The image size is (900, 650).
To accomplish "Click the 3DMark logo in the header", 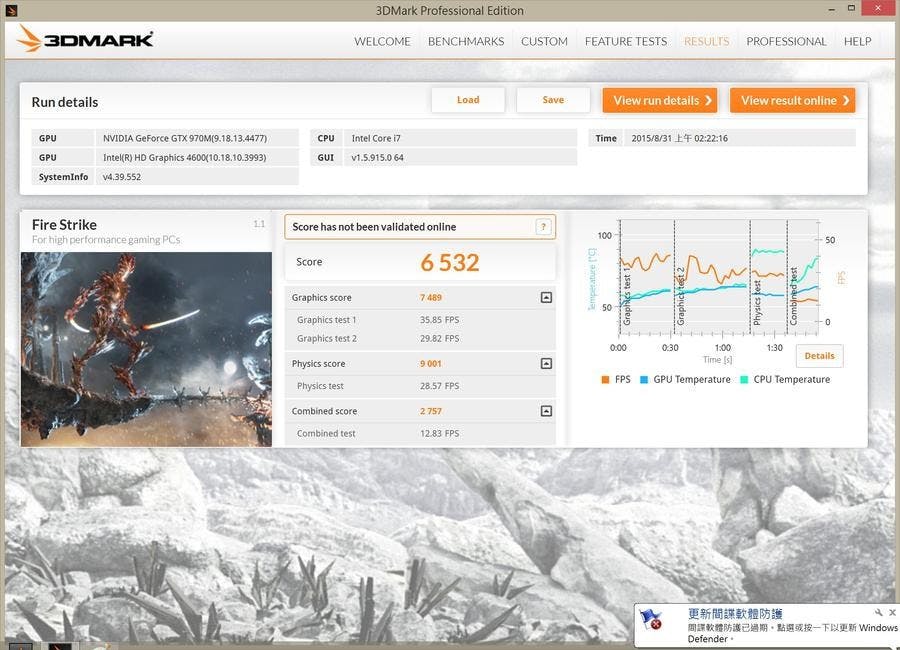I will (84, 40).
